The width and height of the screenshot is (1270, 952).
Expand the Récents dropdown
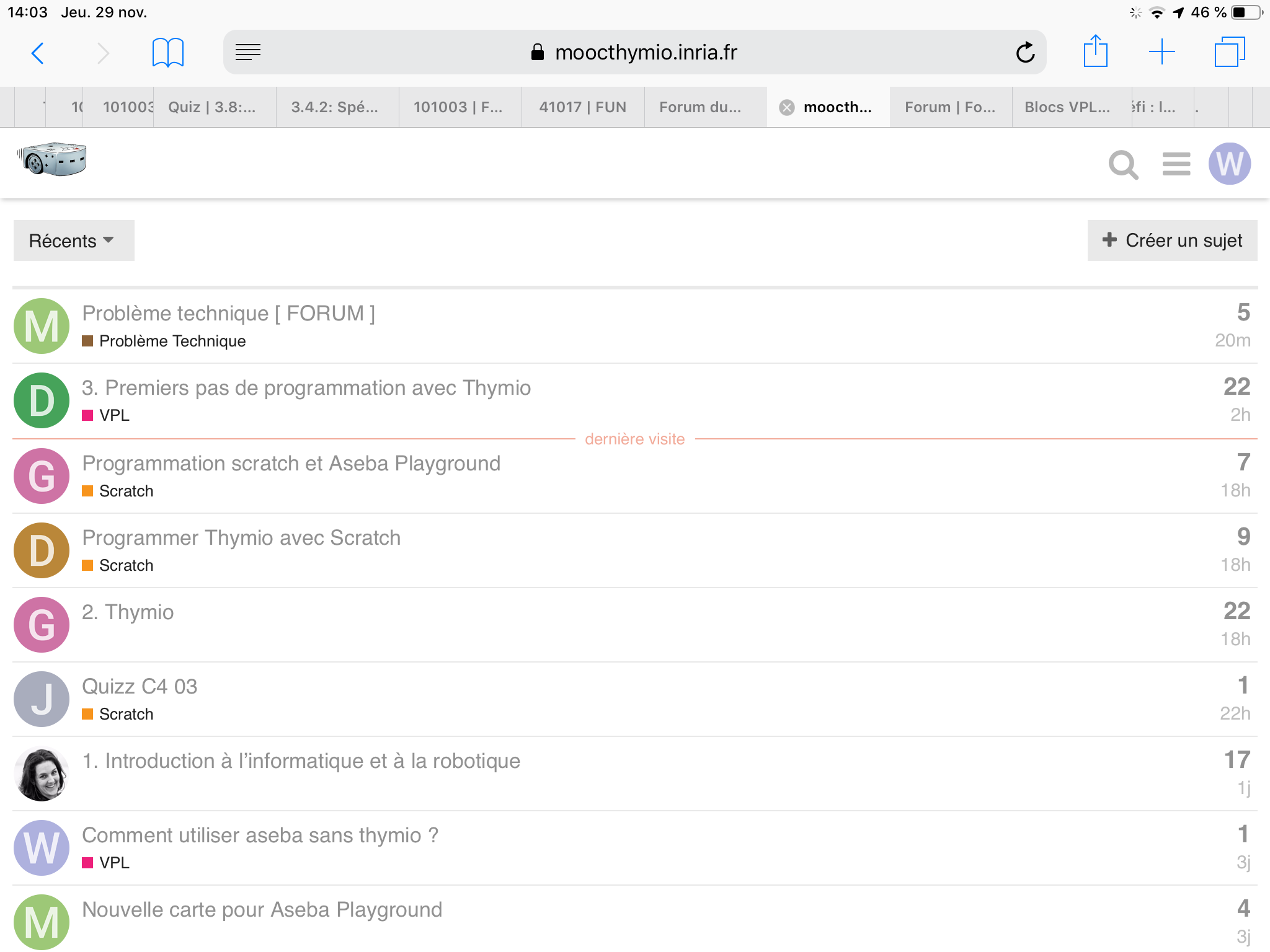73,240
